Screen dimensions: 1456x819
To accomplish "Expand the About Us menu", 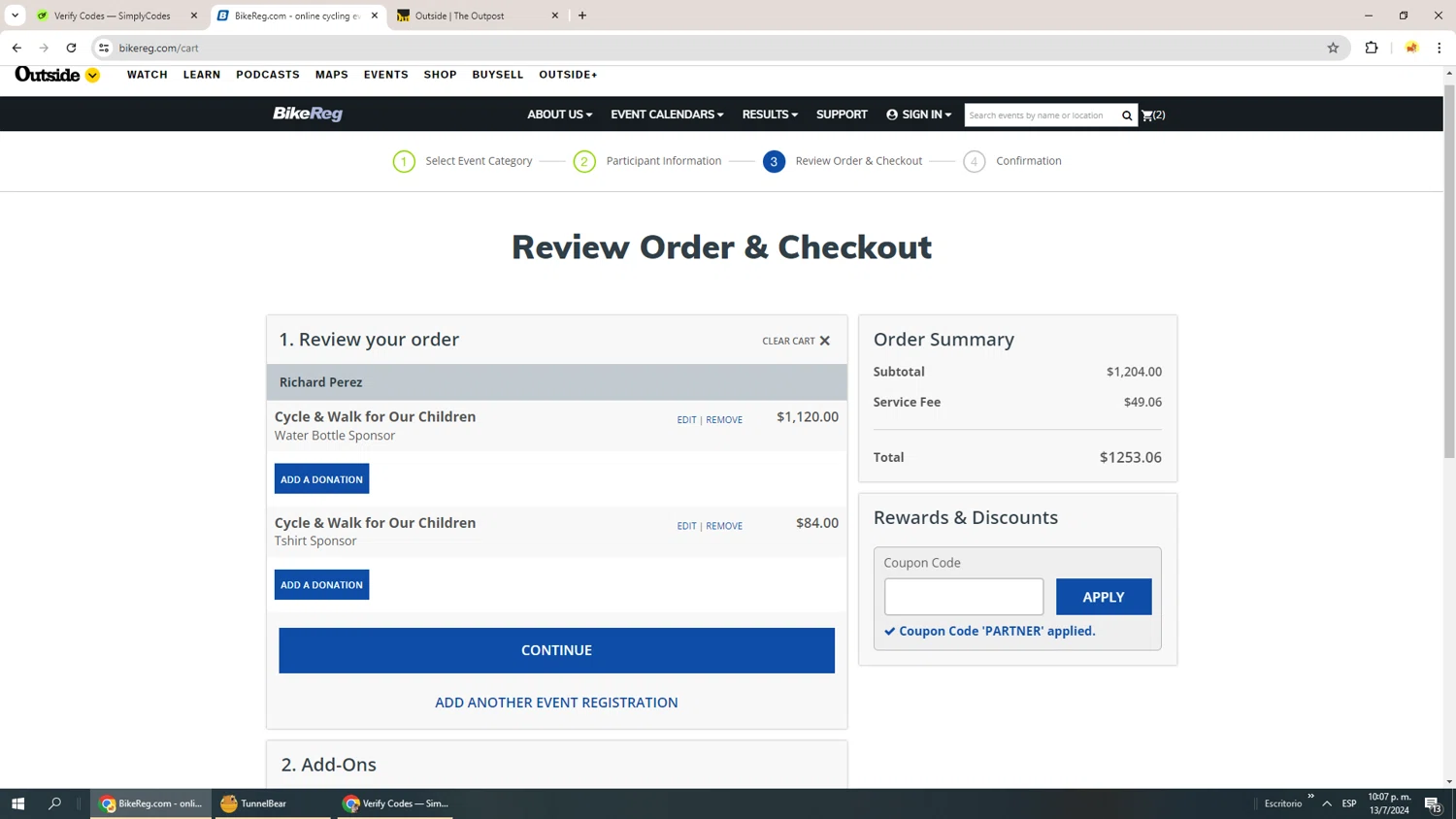I will [559, 115].
